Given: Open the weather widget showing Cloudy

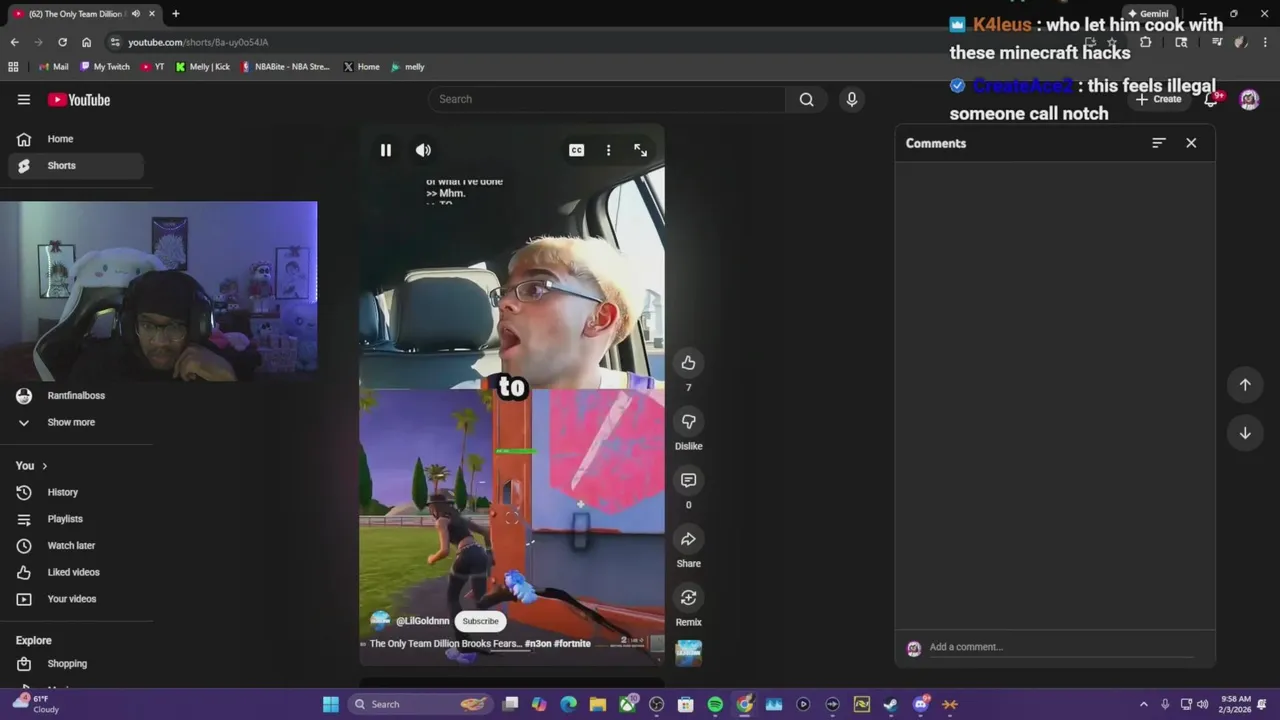Looking at the screenshot, I should (36, 704).
